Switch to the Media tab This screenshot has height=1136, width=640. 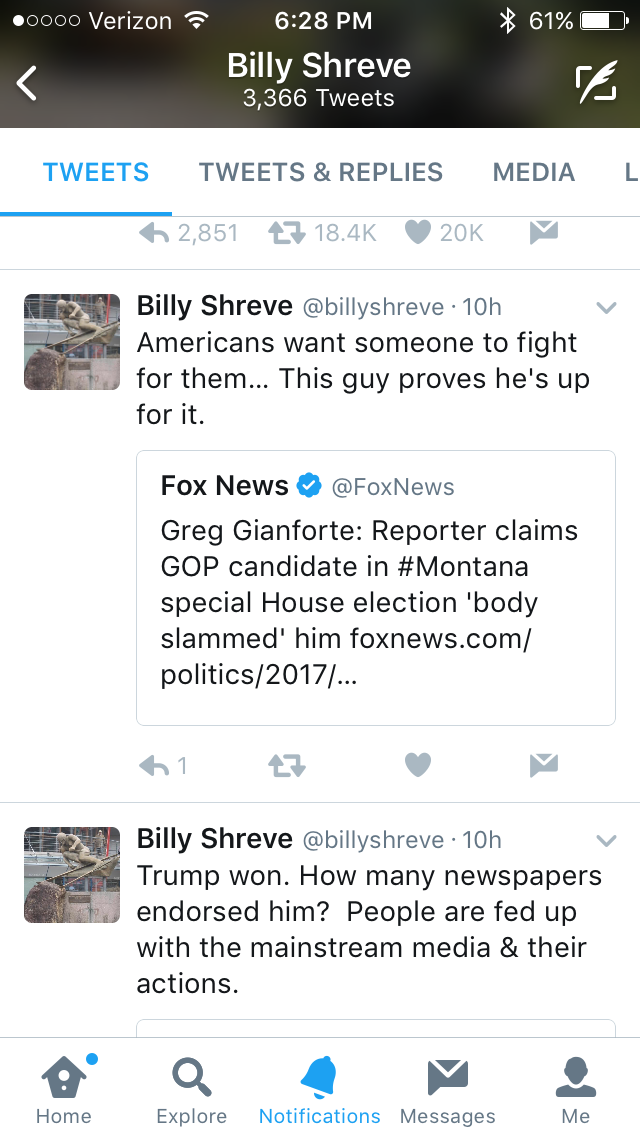click(534, 172)
